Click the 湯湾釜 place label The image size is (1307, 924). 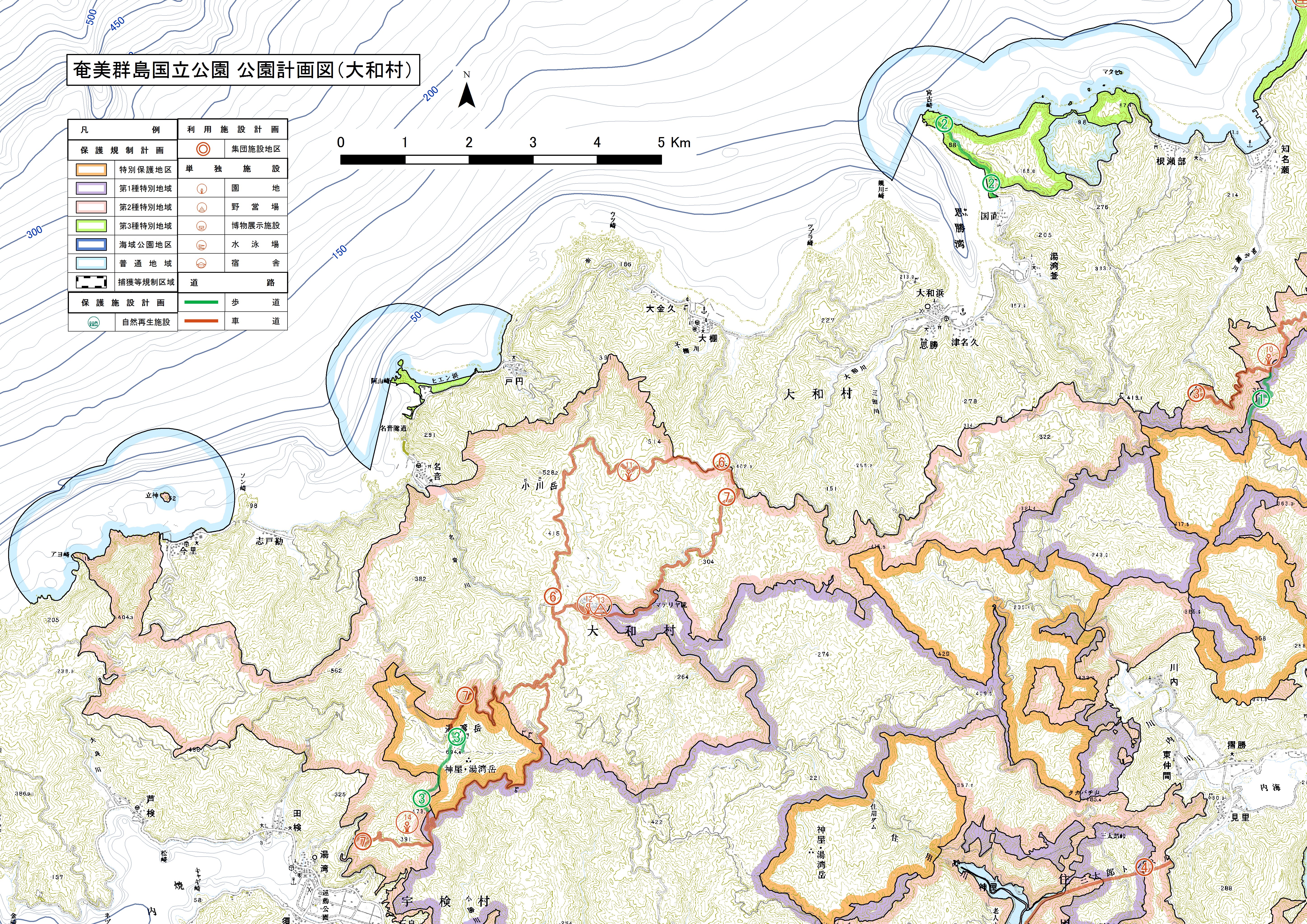pyautogui.click(x=1054, y=266)
